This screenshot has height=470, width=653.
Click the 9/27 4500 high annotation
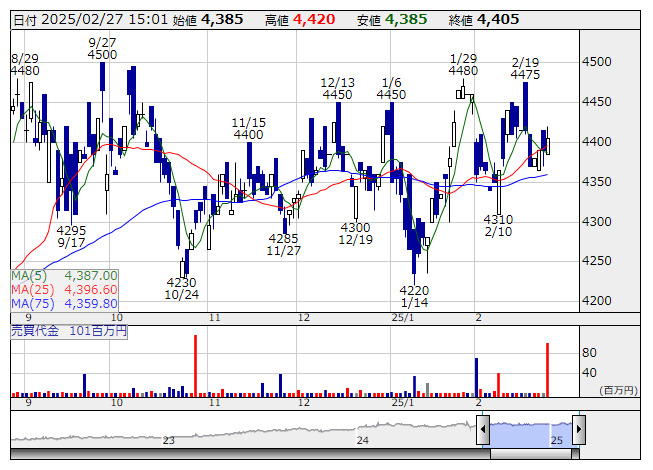[x=102, y=49]
